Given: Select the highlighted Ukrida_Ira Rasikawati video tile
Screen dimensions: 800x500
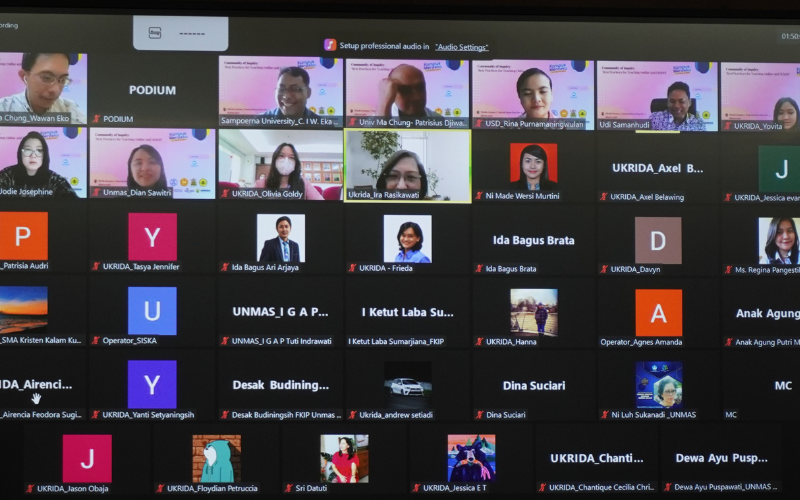Looking at the screenshot, I should tap(407, 166).
